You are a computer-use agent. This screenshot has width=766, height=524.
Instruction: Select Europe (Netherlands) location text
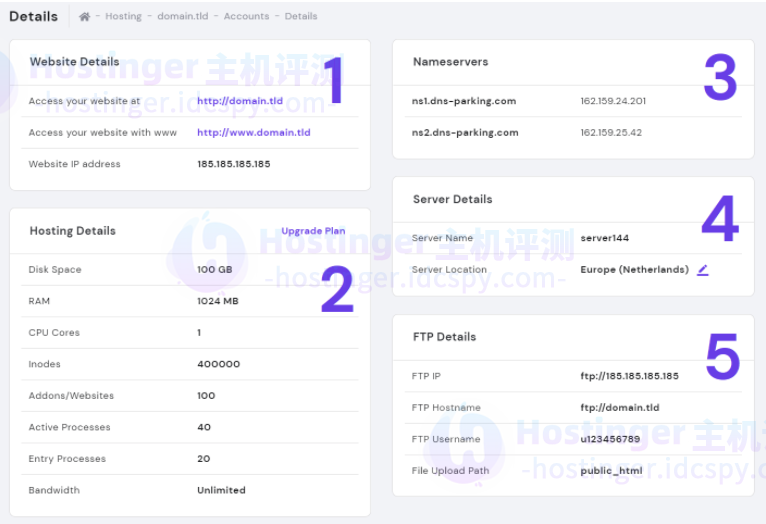pos(635,270)
